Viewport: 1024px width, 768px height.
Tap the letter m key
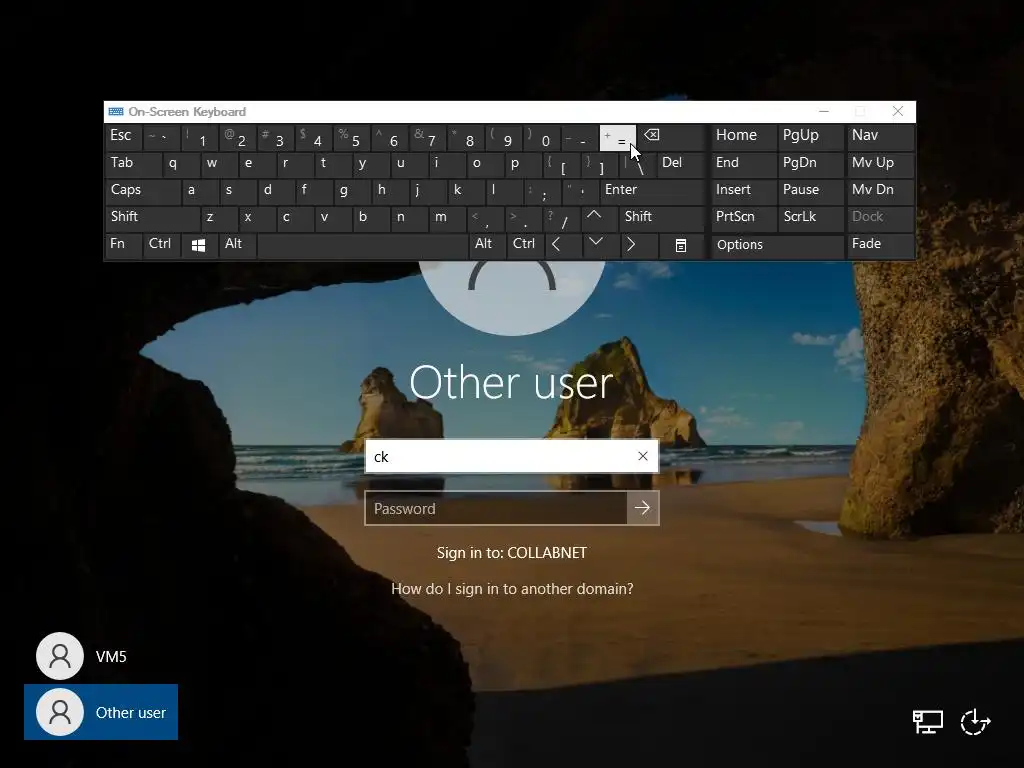pyautogui.click(x=447, y=217)
